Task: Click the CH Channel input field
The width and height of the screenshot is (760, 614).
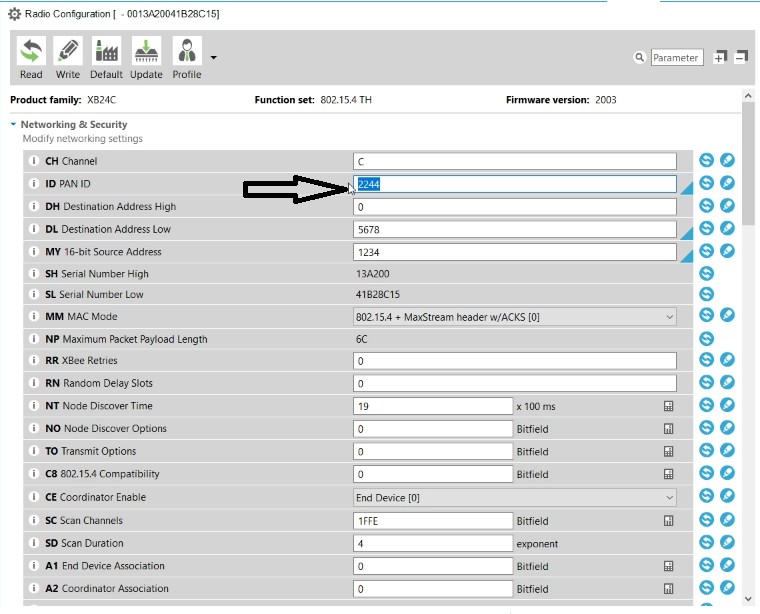Action: (515, 161)
